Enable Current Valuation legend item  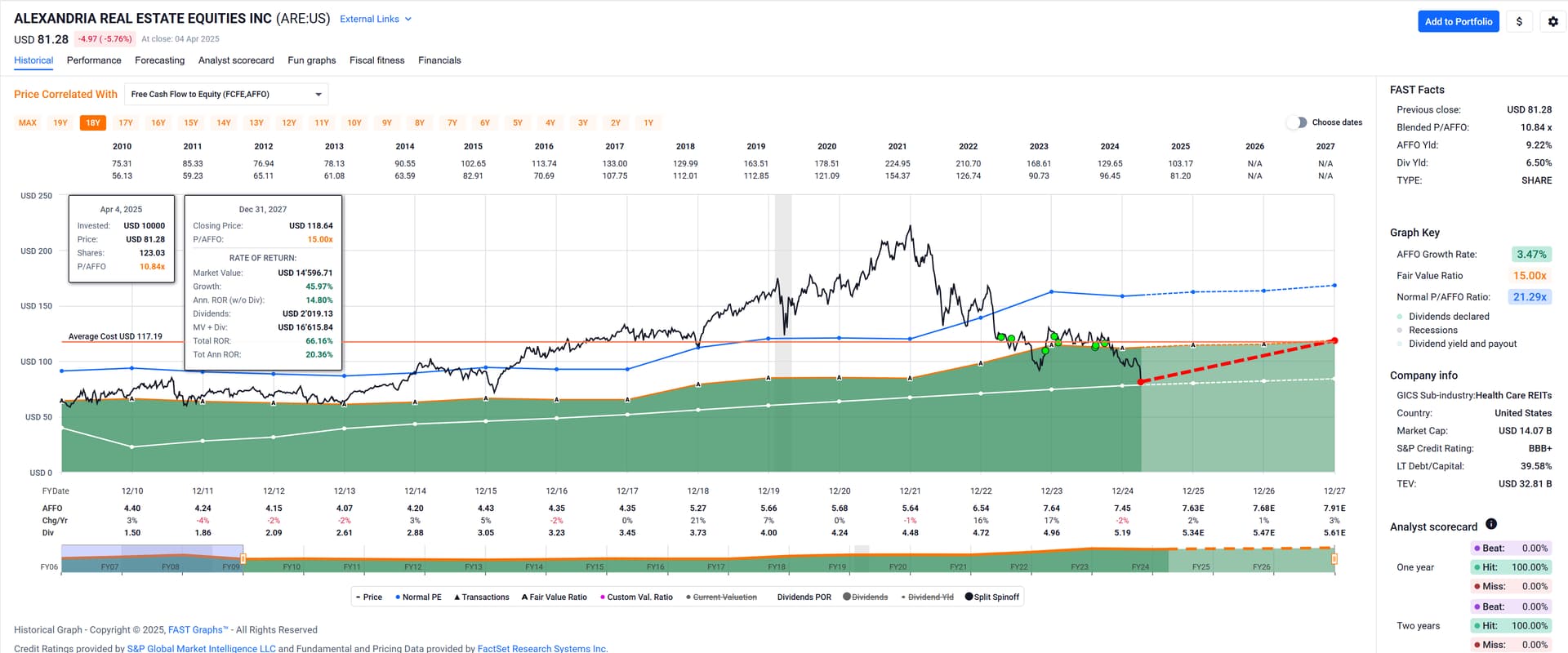point(721,597)
